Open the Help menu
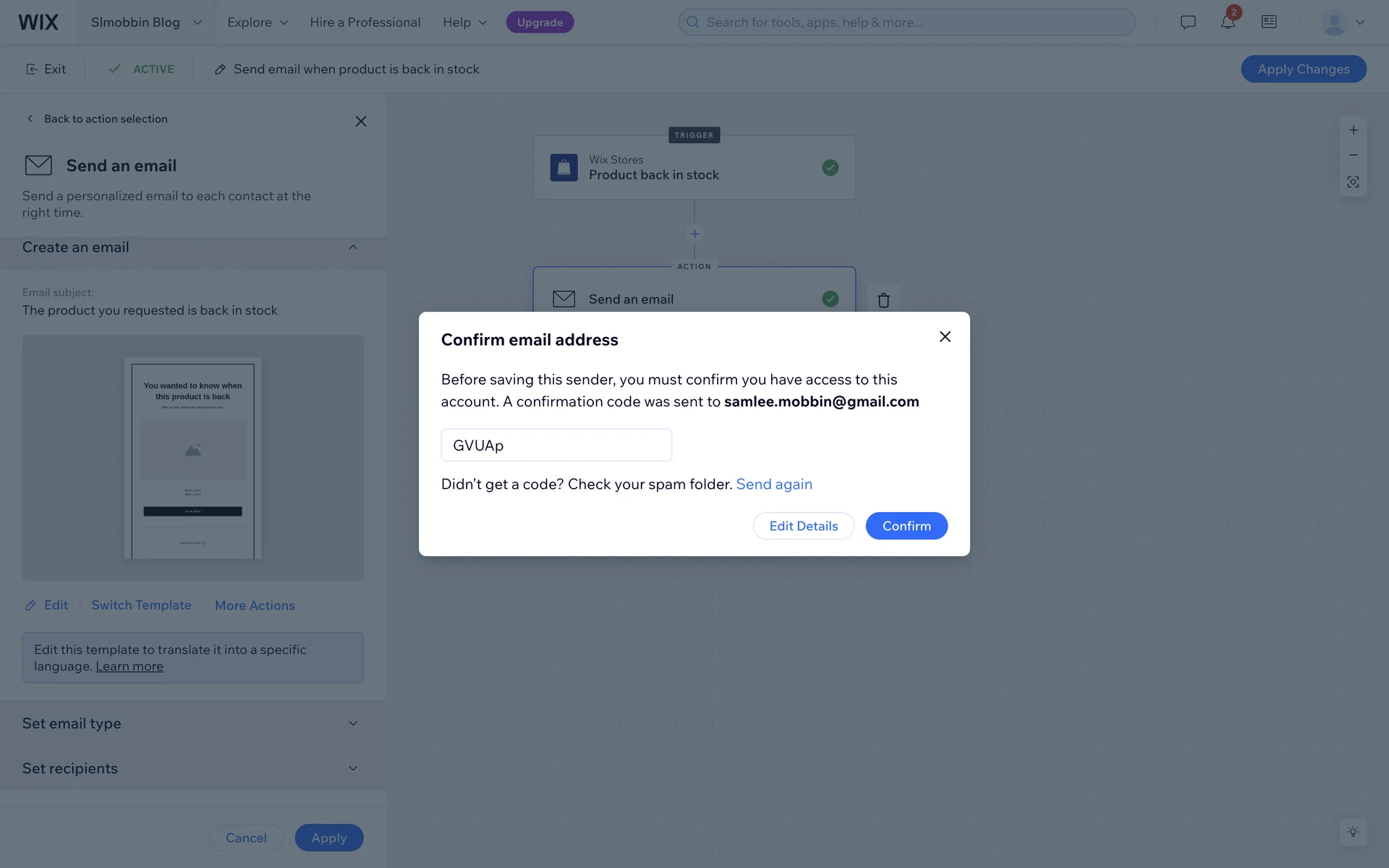 (x=464, y=22)
